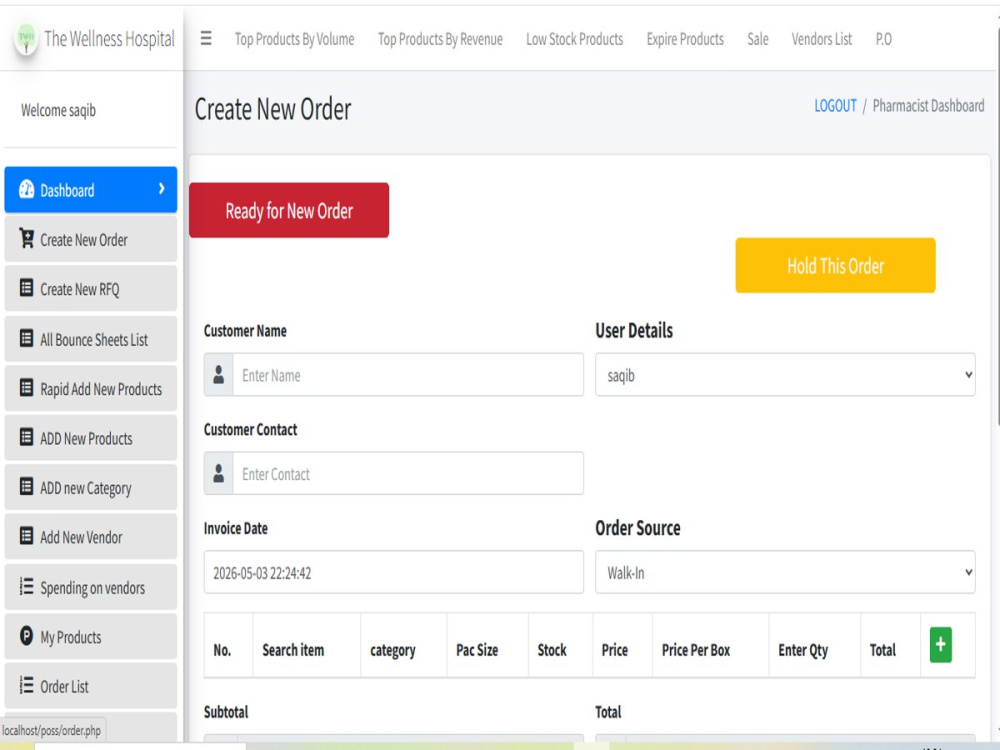Click the list icon beside Create New RFQ

pyautogui.click(x=26, y=288)
